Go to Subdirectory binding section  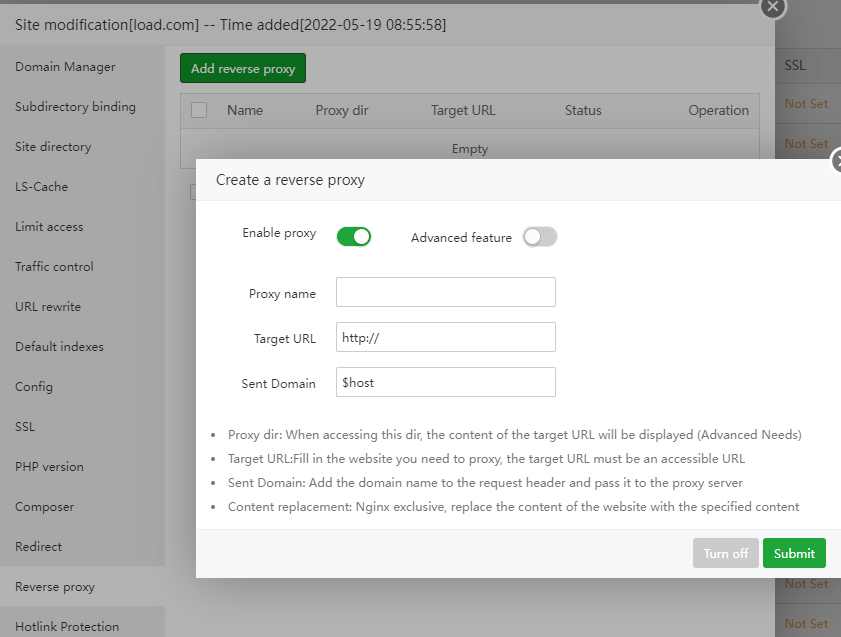(x=75, y=107)
